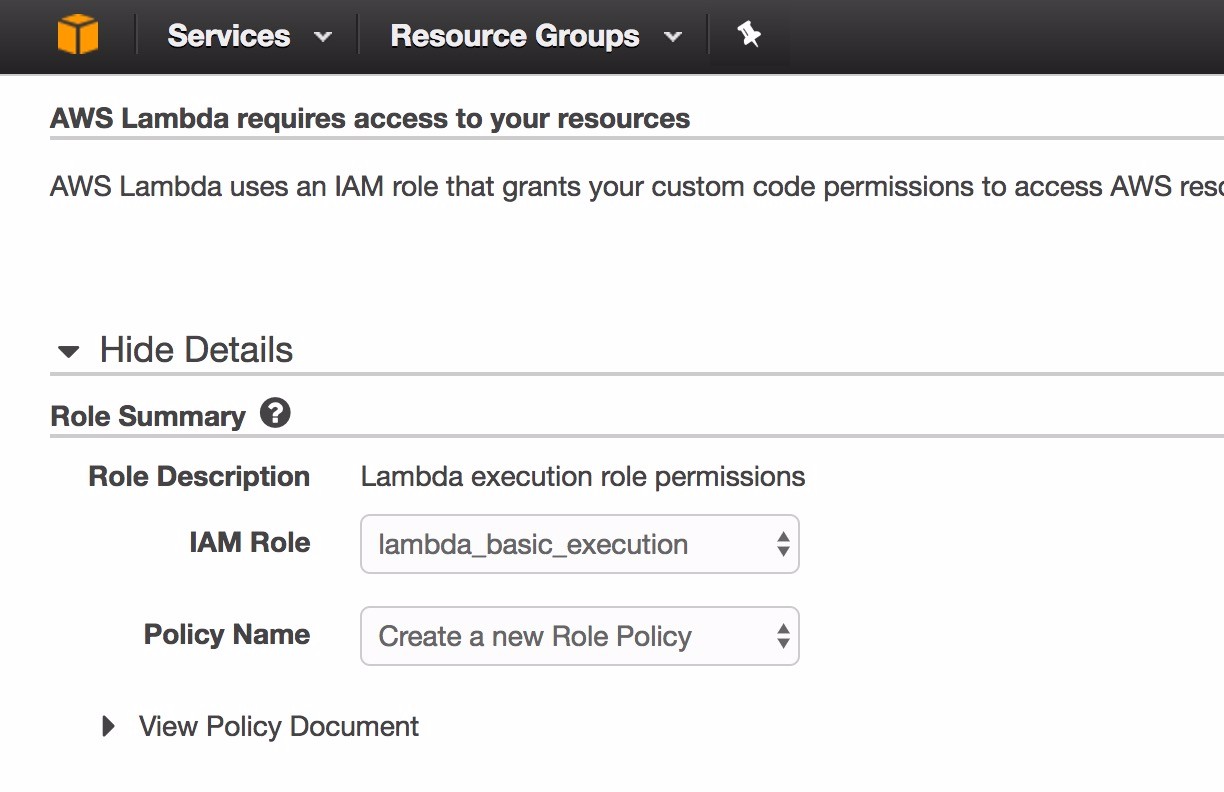This screenshot has width=1224, height=792.
Task: Click the pin shortcut icon in navbar
Action: [x=748, y=36]
